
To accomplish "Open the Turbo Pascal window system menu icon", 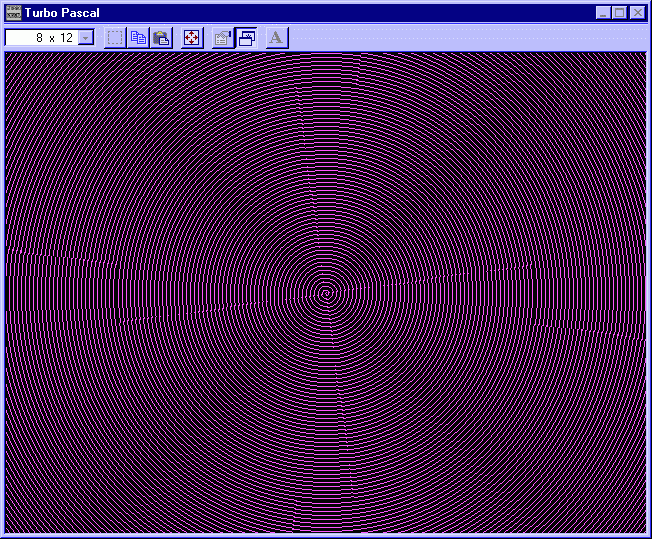I will (x=14, y=13).
